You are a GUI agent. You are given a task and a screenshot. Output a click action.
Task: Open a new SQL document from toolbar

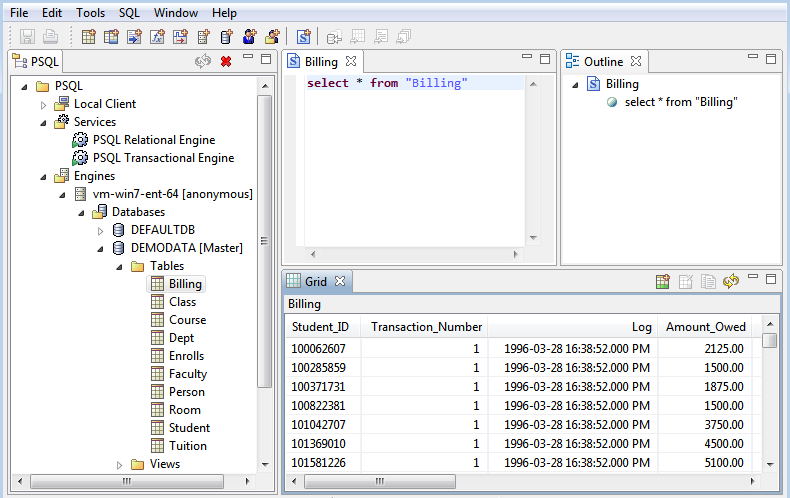(x=304, y=36)
